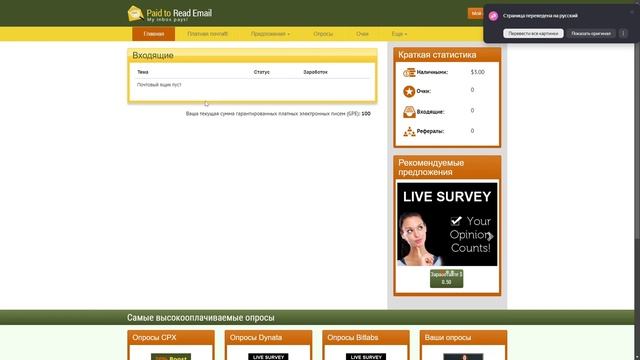Click the Краткая статистика panel header
This screenshot has width=640, height=360.
coord(447,55)
